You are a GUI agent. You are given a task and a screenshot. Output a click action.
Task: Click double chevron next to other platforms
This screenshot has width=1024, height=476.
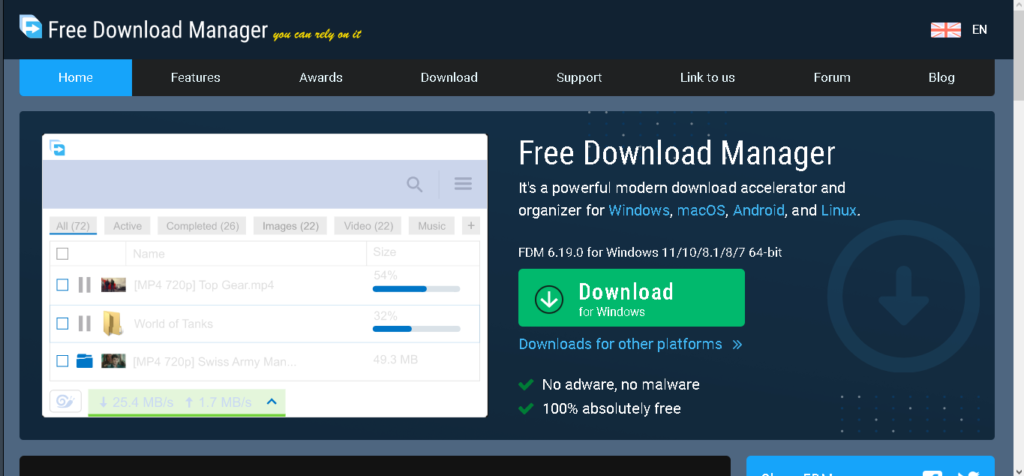click(x=737, y=344)
